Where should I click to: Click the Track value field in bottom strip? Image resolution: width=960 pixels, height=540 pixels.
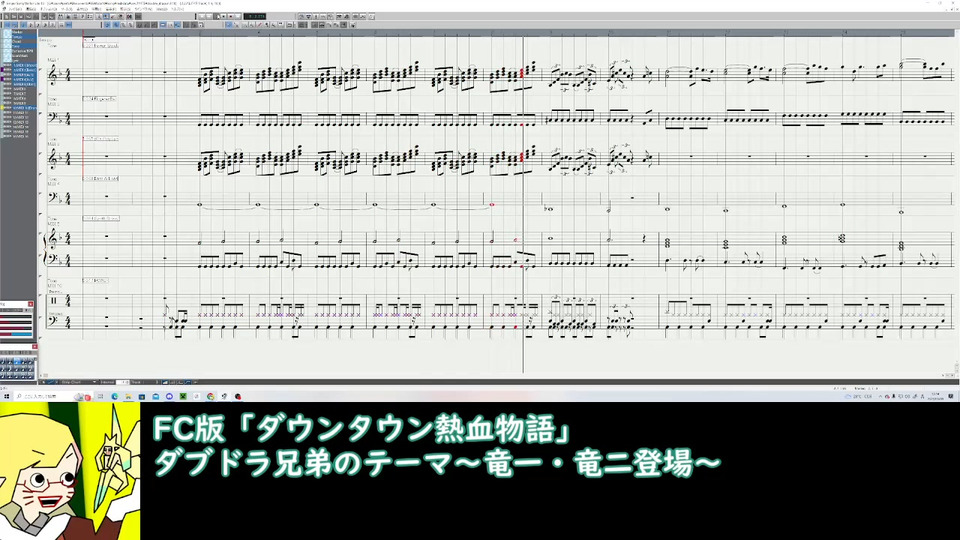pyautogui.click(x=151, y=382)
